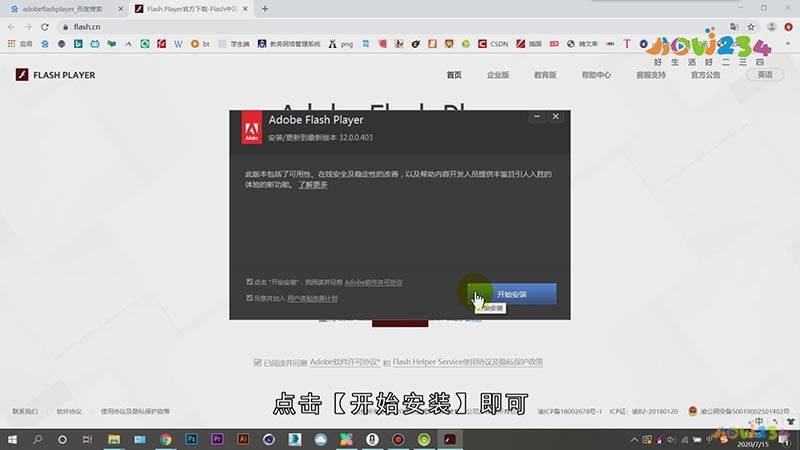Click the site lock icon in address bar
This screenshot has height=450, width=800.
tap(65, 27)
